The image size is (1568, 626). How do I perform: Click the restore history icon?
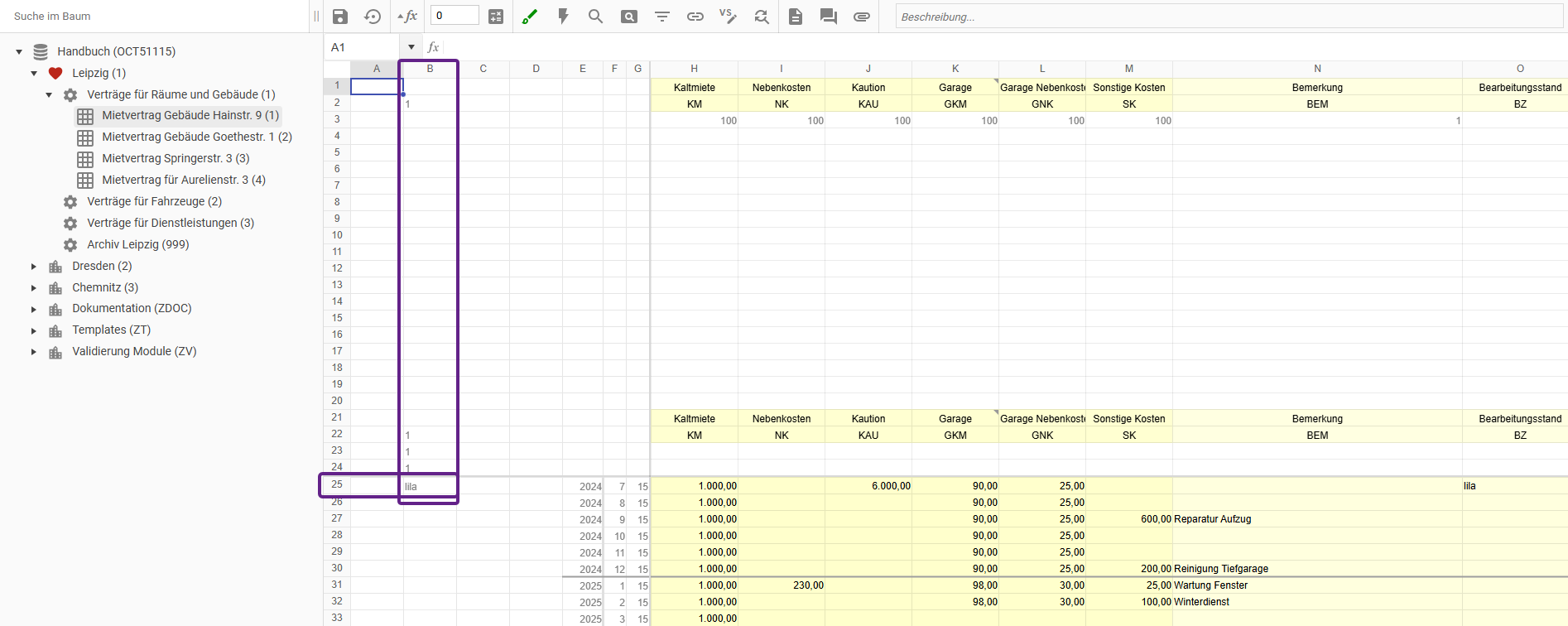[x=373, y=17]
